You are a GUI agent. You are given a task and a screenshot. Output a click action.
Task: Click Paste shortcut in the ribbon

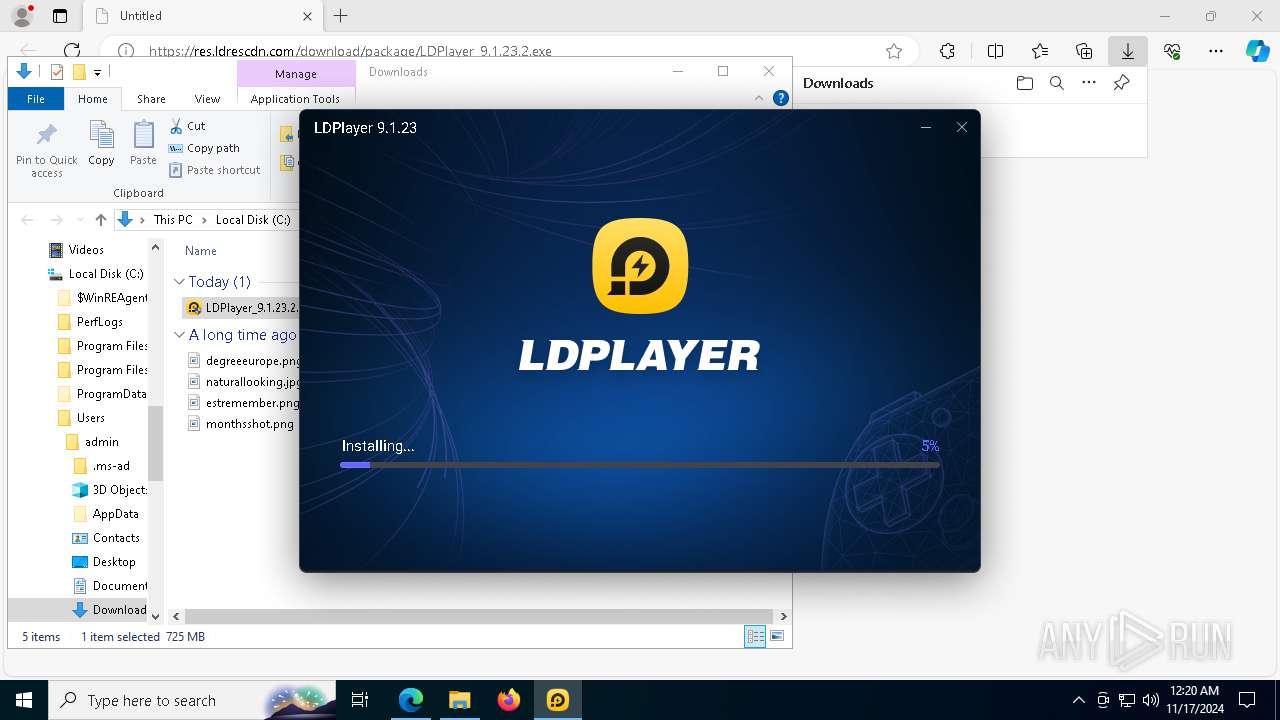215,170
